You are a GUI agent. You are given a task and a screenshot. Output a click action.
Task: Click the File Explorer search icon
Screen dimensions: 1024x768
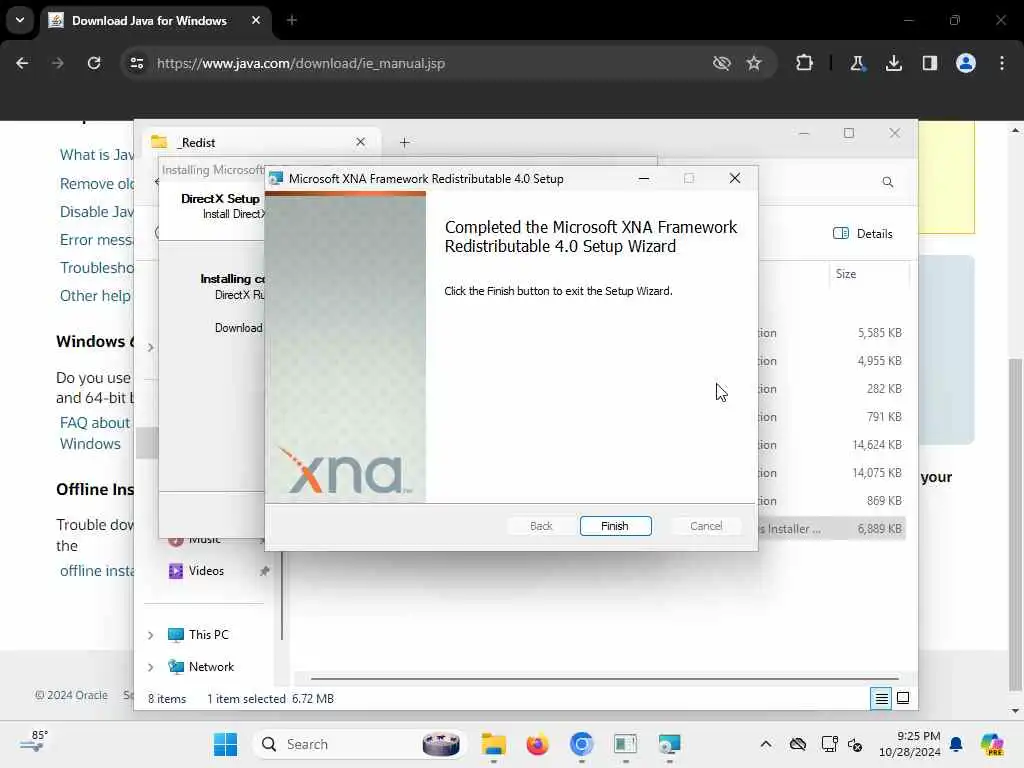tap(888, 182)
